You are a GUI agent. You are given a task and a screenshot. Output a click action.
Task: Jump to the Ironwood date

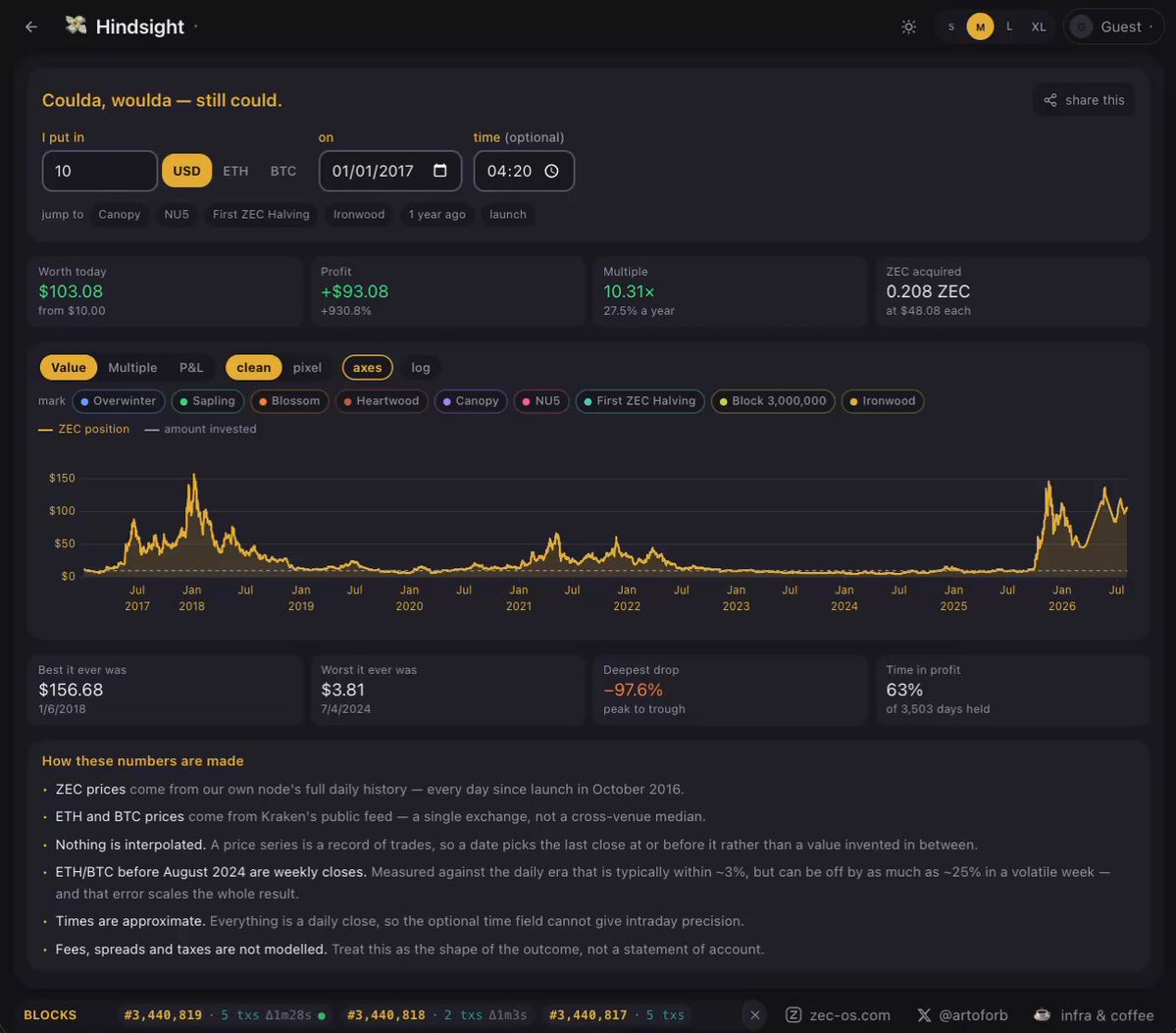[x=359, y=215]
